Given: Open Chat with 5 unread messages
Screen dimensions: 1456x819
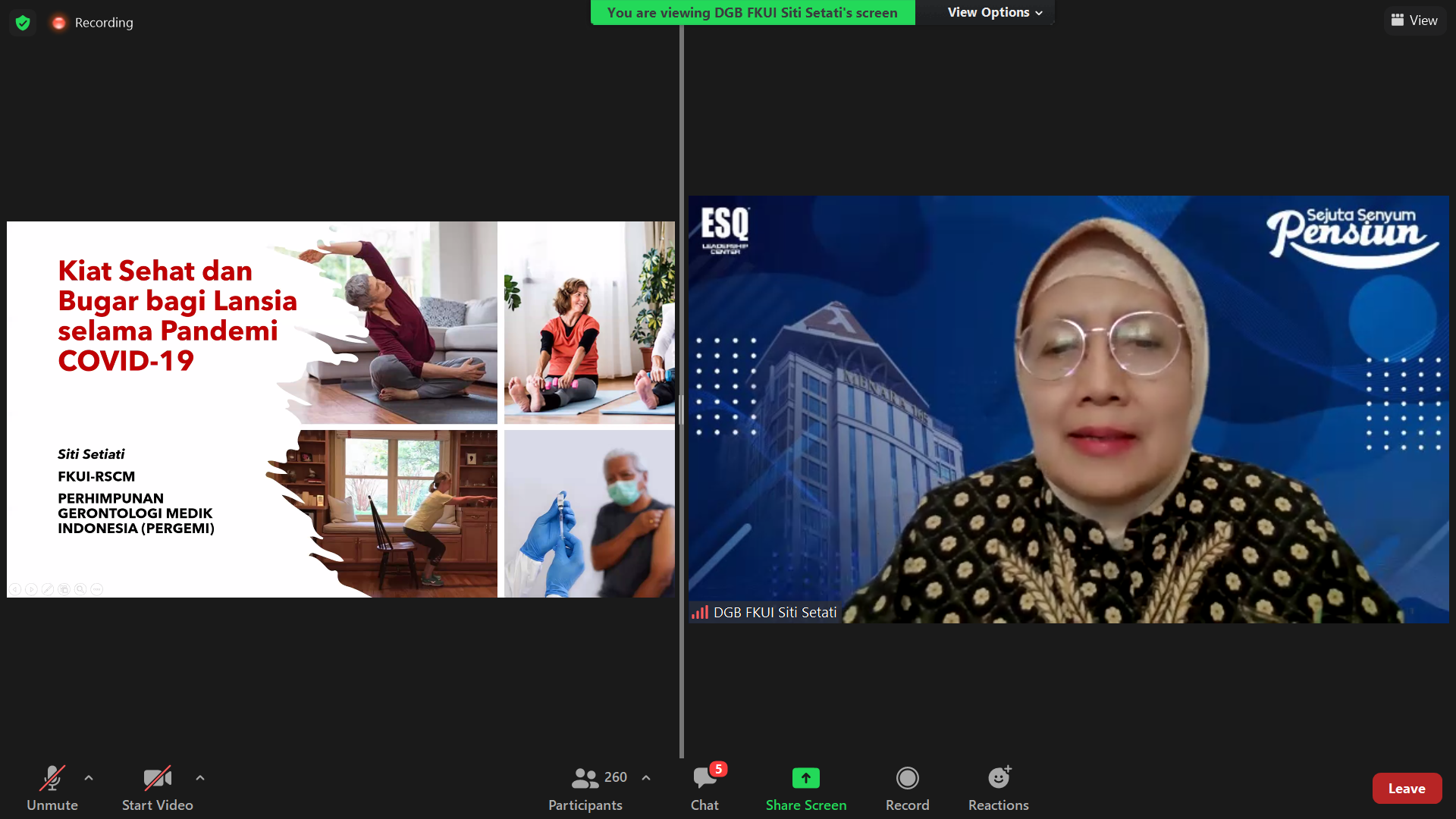Looking at the screenshot, I should [704, 788].
